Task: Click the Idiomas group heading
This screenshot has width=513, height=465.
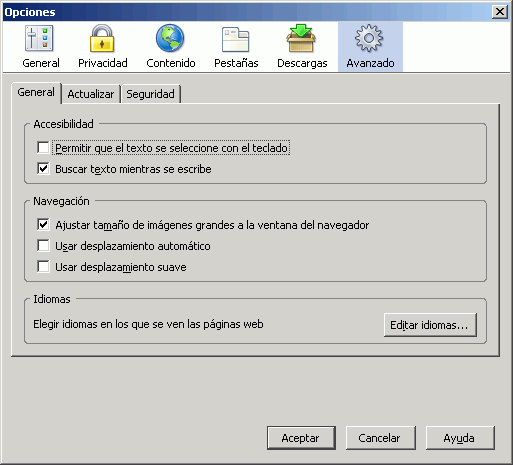Action: [52, 299]
